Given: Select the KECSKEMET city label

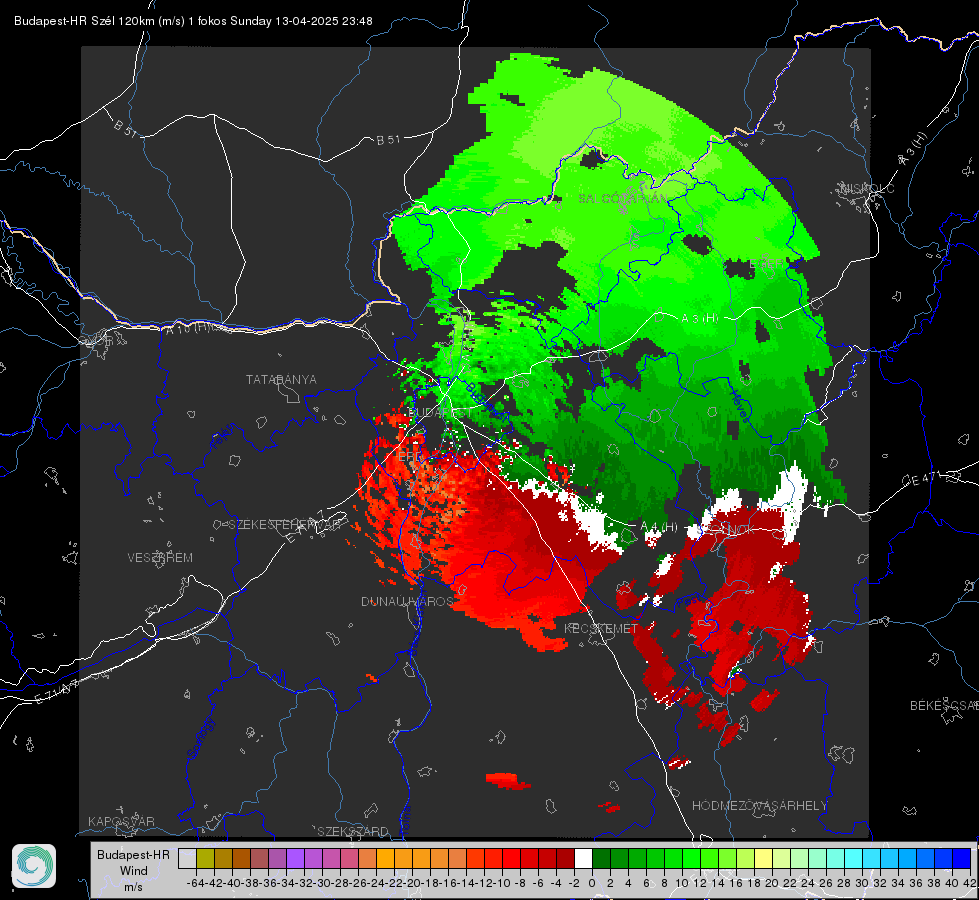Looking at the screenshot, I should tap(601, 628).
